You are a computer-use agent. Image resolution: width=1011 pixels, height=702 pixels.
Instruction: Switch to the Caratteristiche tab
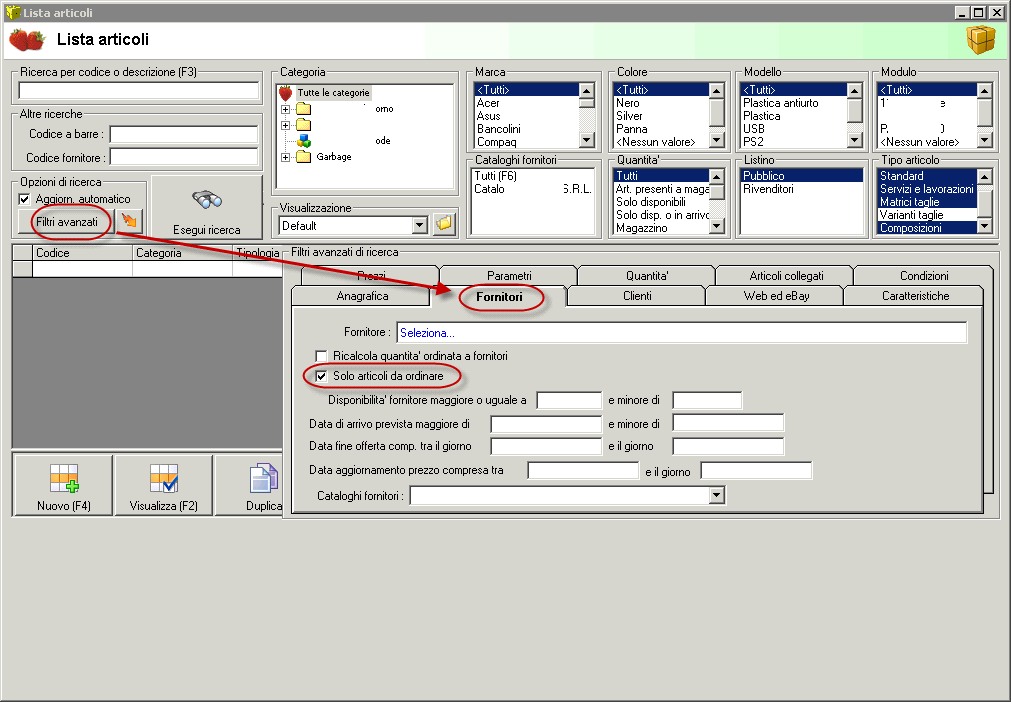(x=916, y=296)
